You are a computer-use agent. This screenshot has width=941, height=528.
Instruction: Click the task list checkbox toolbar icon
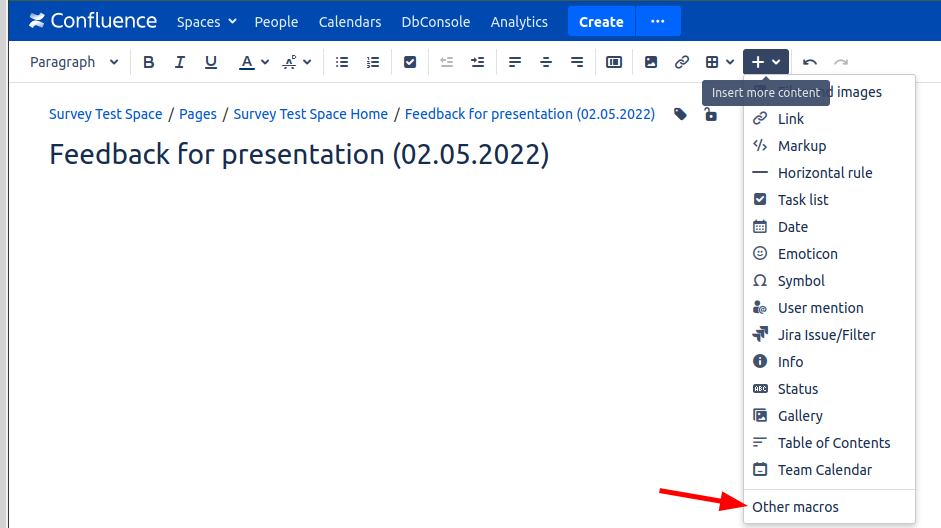click(x=410, y=62)
